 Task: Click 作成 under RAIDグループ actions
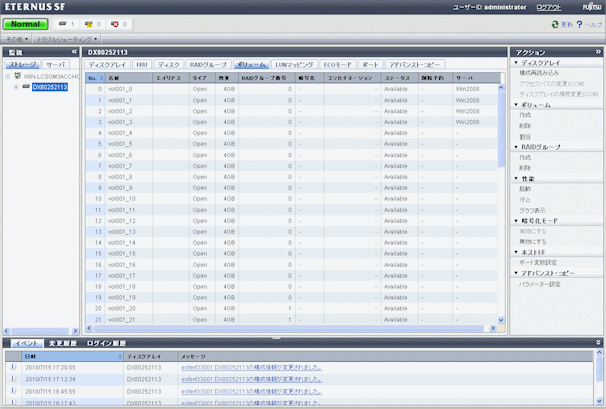[525, 157]
